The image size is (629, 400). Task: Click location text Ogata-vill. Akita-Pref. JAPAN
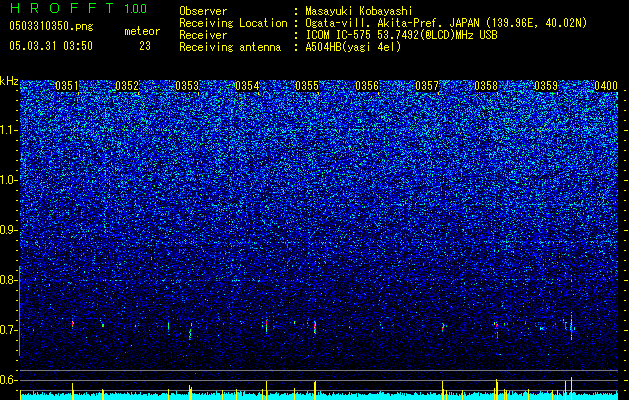[392, 23]
